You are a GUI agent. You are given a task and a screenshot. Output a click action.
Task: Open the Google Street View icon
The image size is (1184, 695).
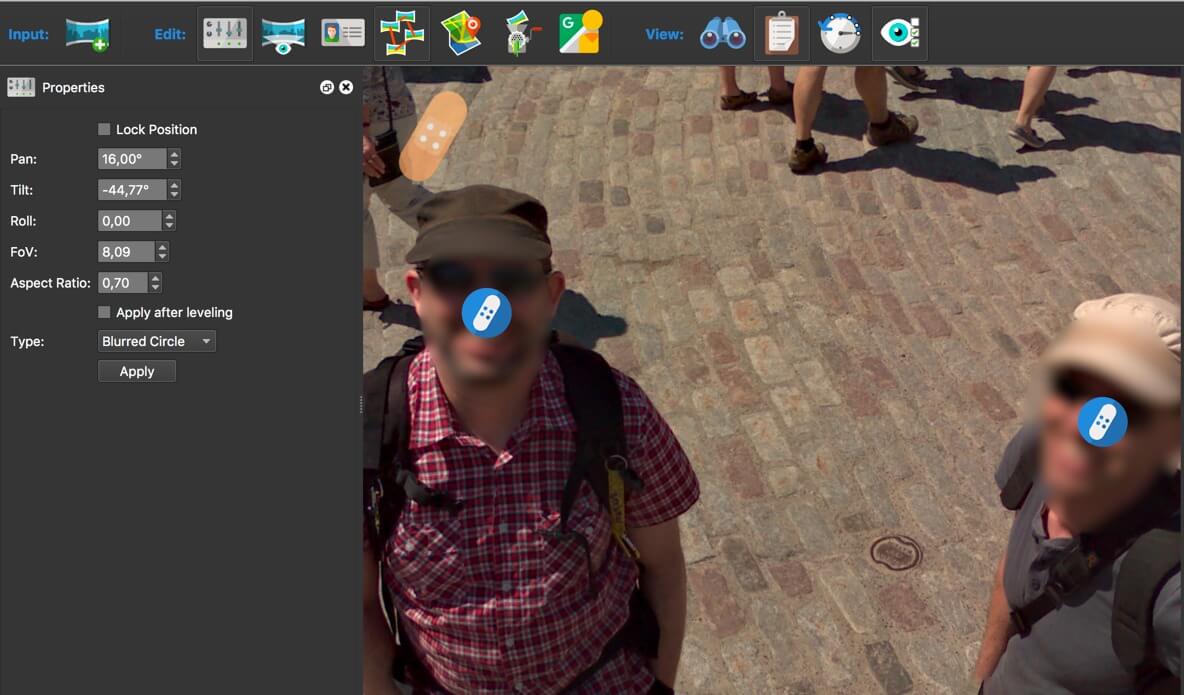point(581,32)
